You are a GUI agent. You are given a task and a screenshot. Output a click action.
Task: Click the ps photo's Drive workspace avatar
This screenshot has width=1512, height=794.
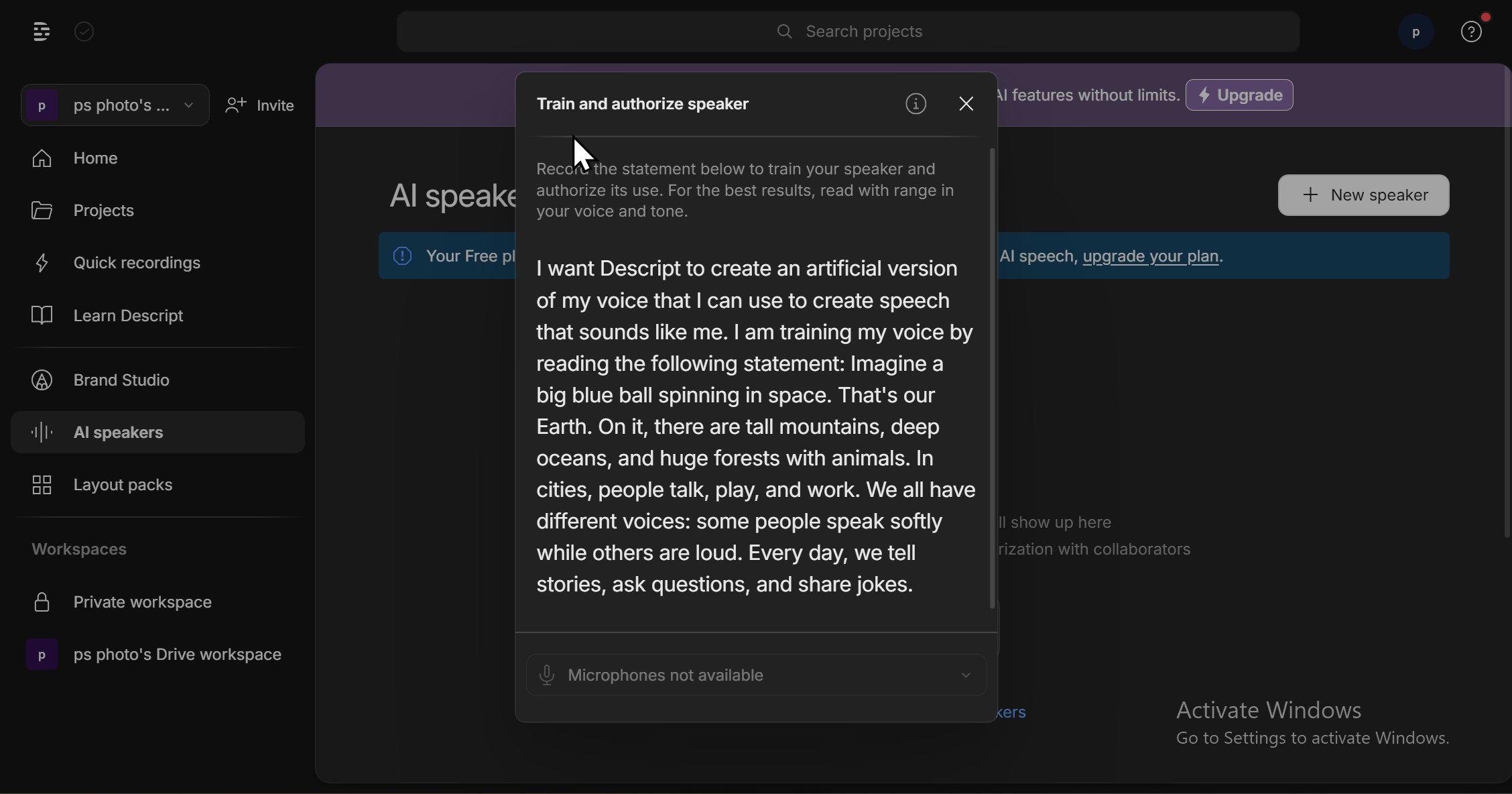coord(42,655)
